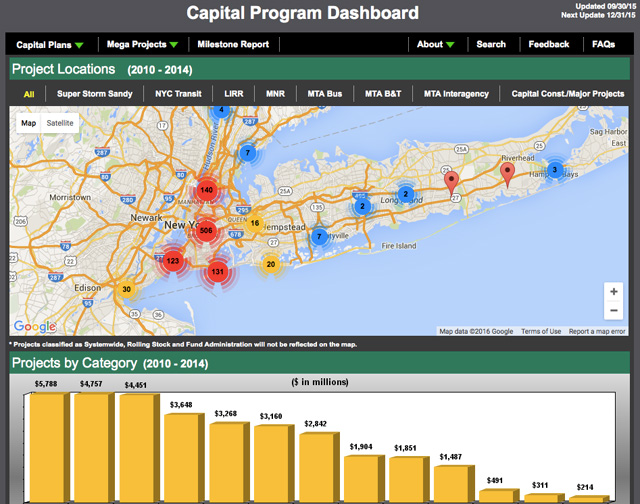Click the $311 category bar

click(x=544, y=498)
